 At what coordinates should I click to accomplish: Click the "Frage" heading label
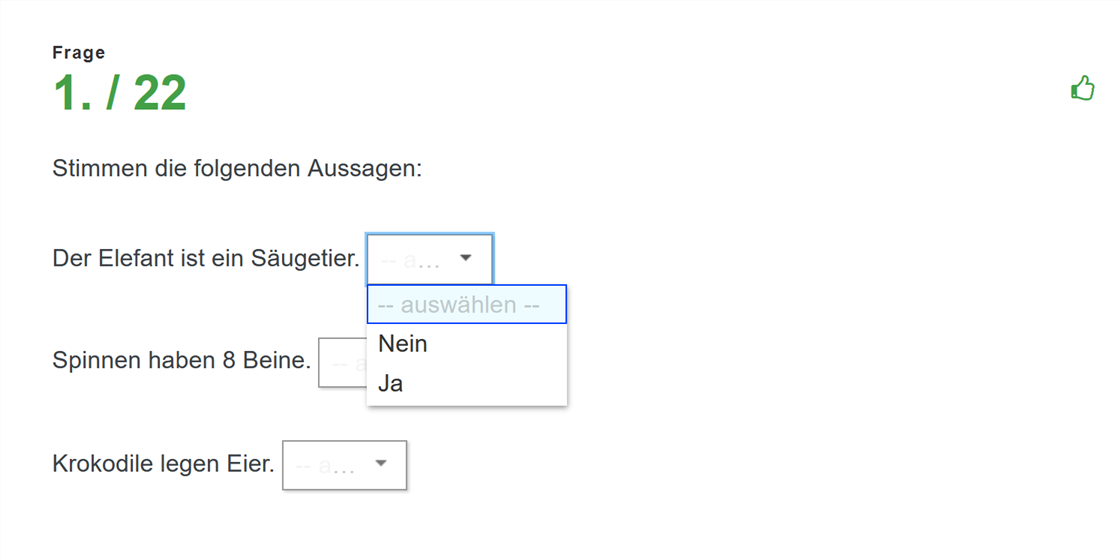click(78, 53)
